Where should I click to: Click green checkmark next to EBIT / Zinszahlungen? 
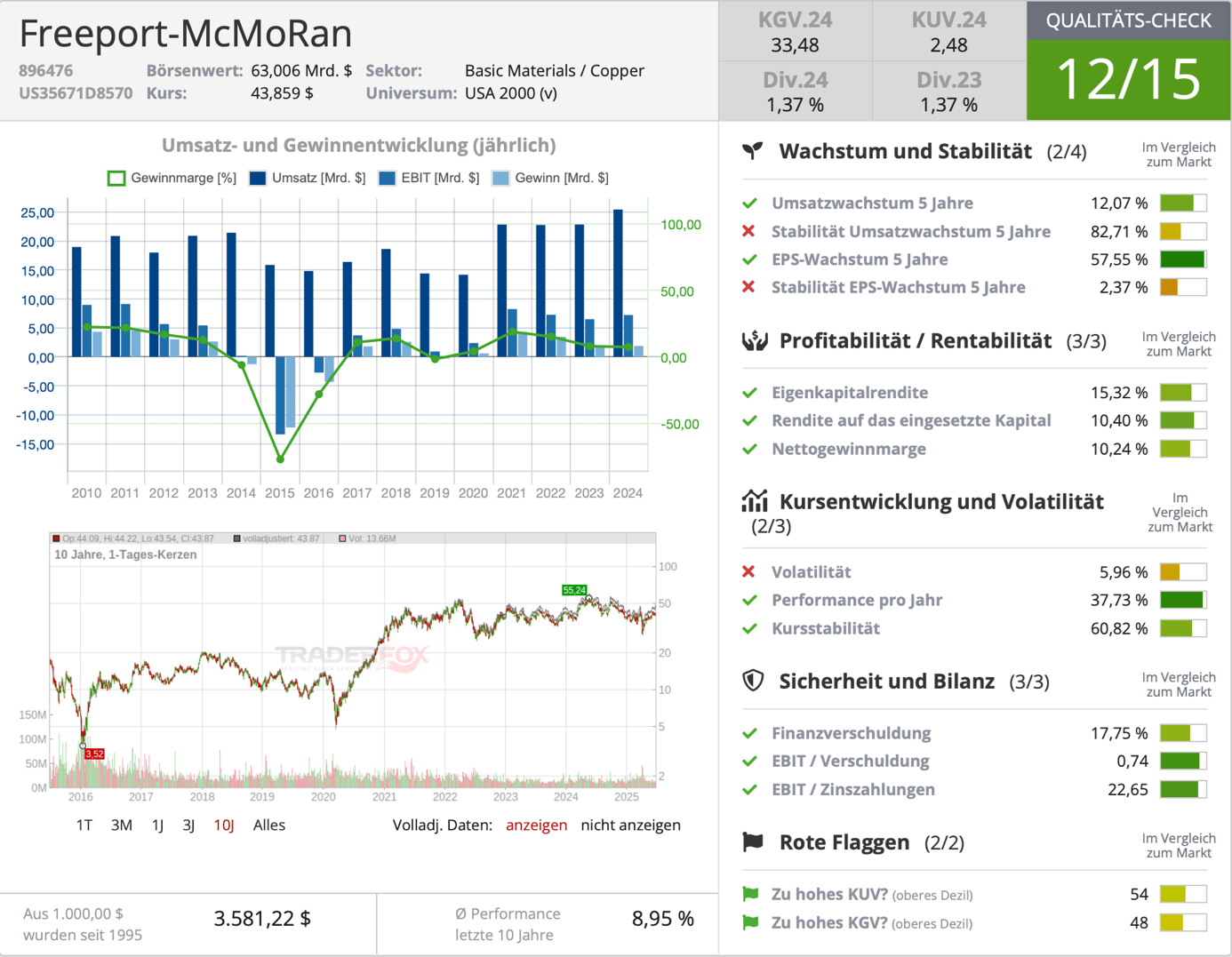[x=749, y=789]
